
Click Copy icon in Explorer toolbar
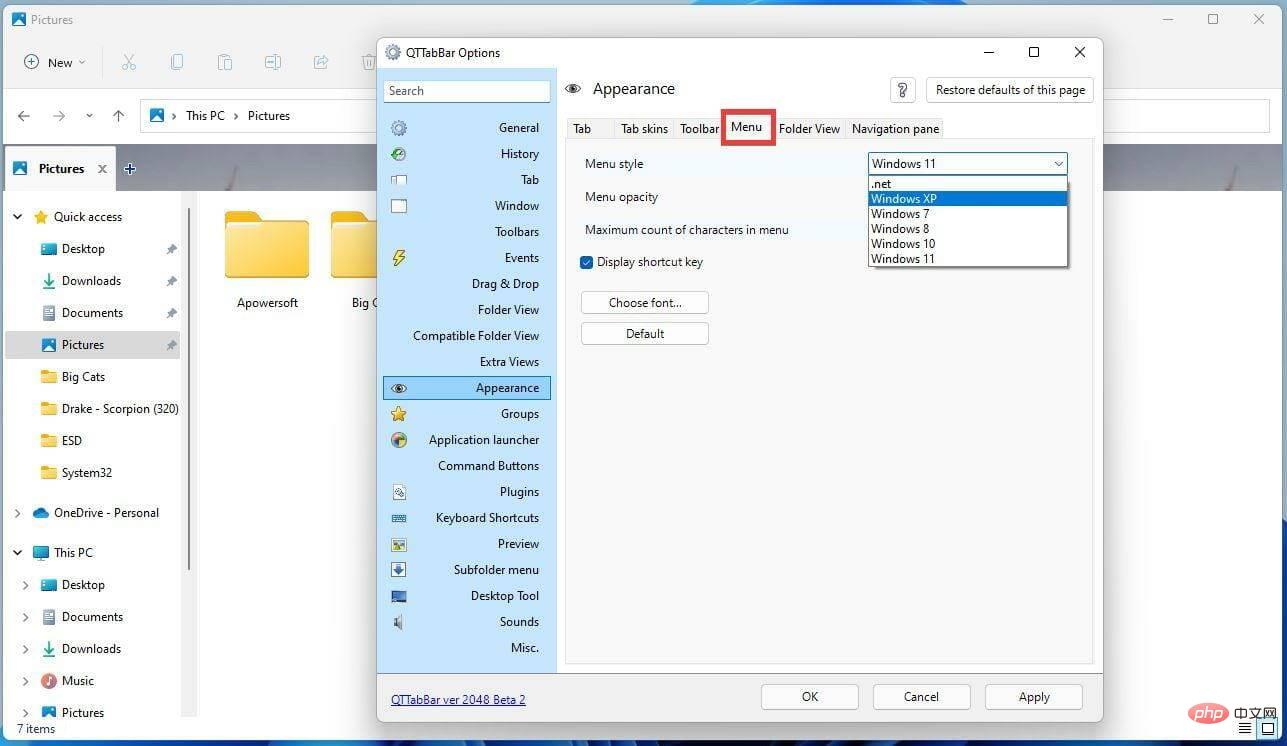coord(177,62)
